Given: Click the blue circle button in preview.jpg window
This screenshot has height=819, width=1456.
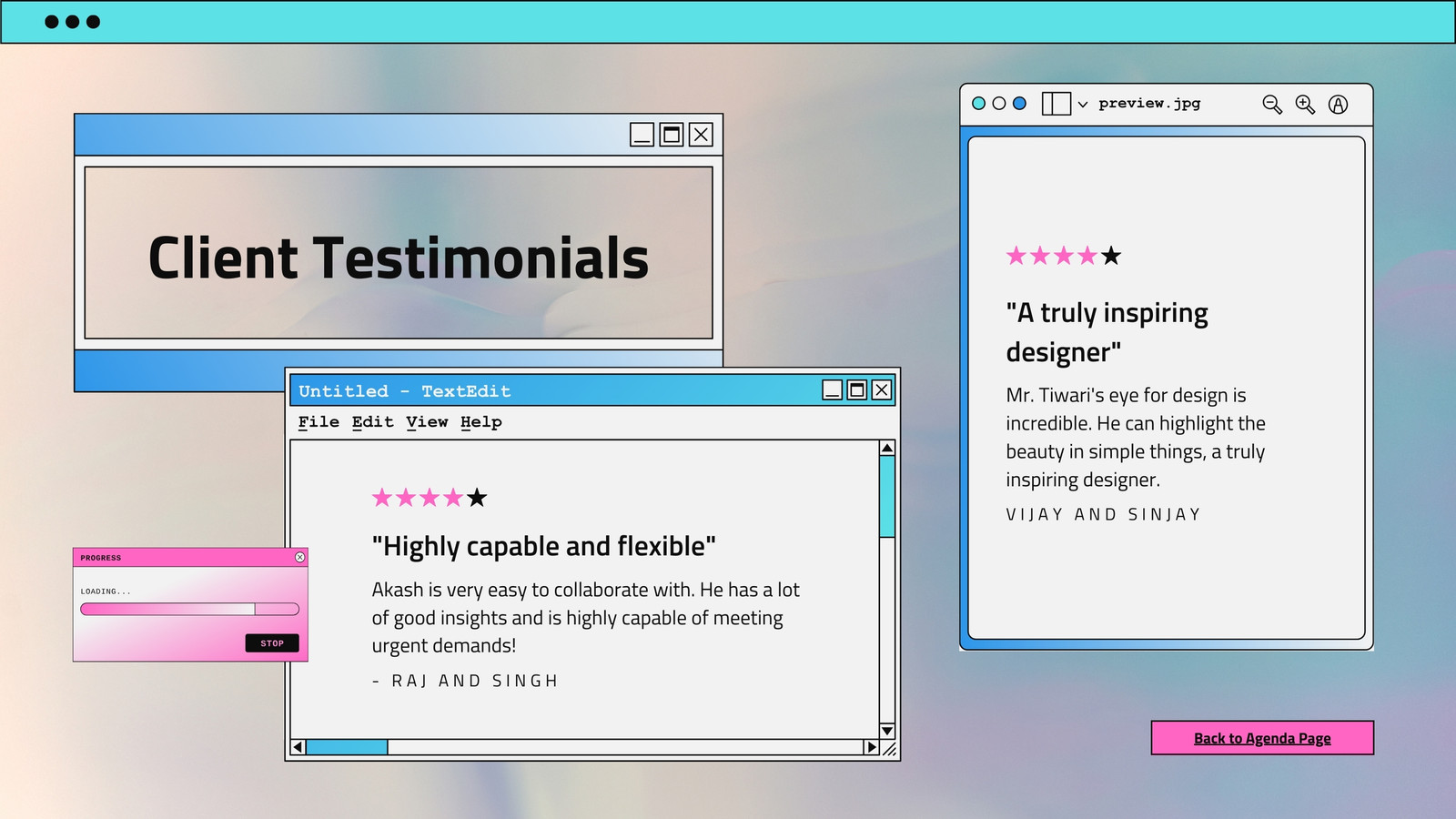Looking at the screenshot, I should [1020, 104].
